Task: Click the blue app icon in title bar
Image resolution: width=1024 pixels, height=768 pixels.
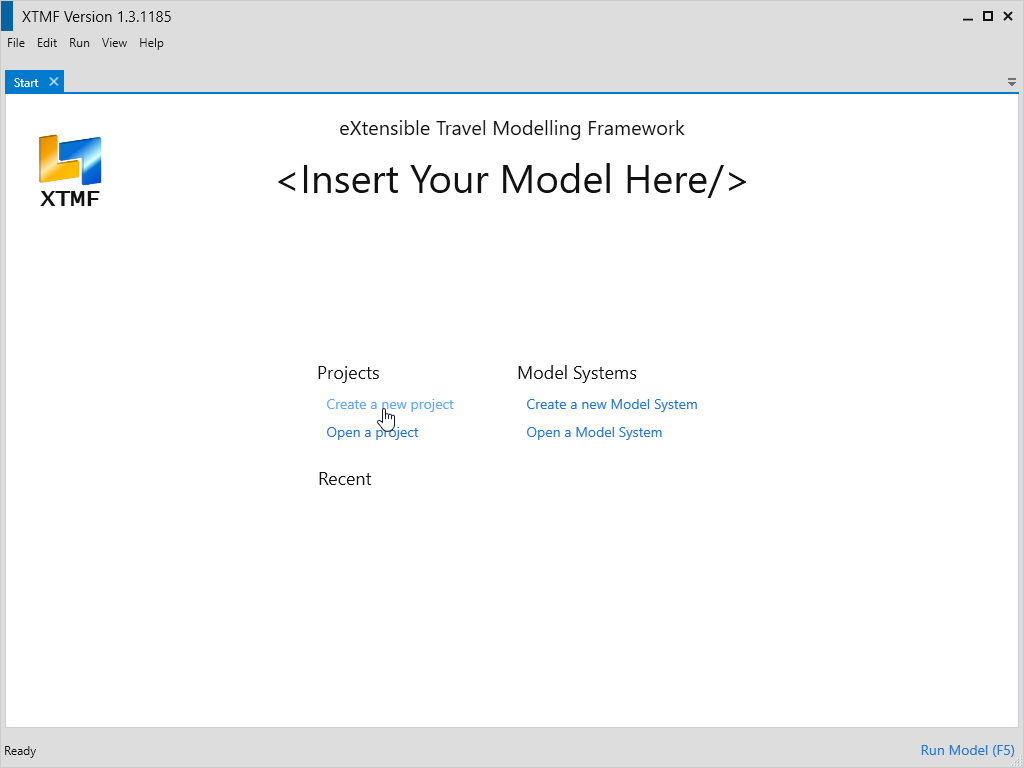Action: coord(7,16)
